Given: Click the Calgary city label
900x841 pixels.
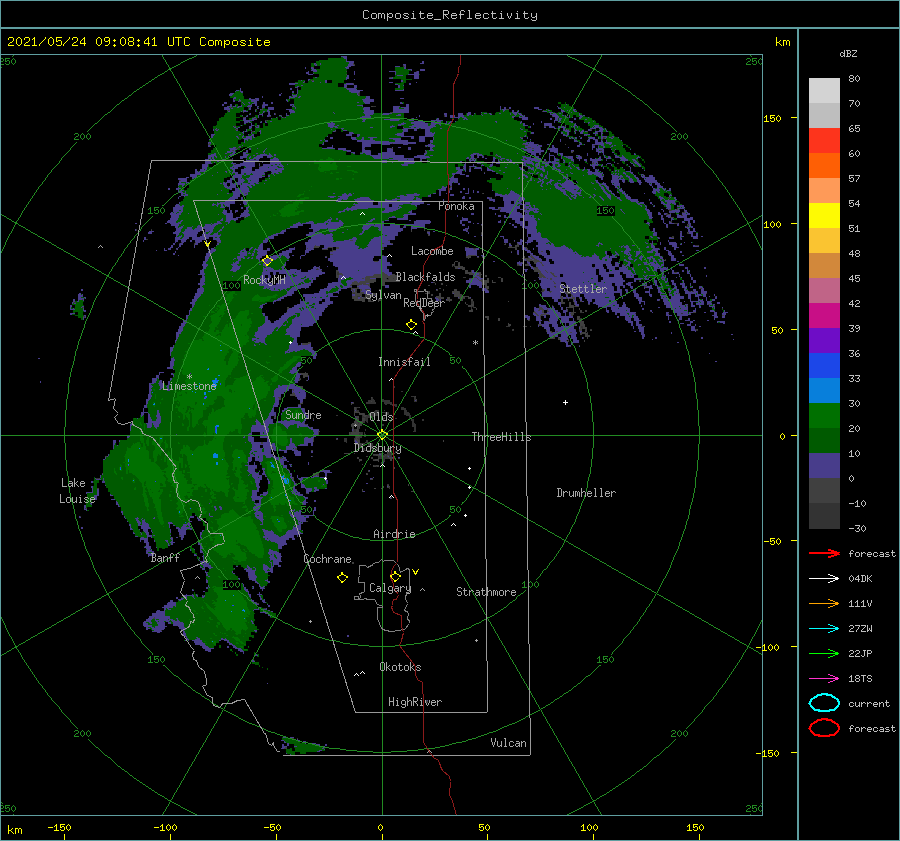Looking at the screenshot, I should 390,588.
